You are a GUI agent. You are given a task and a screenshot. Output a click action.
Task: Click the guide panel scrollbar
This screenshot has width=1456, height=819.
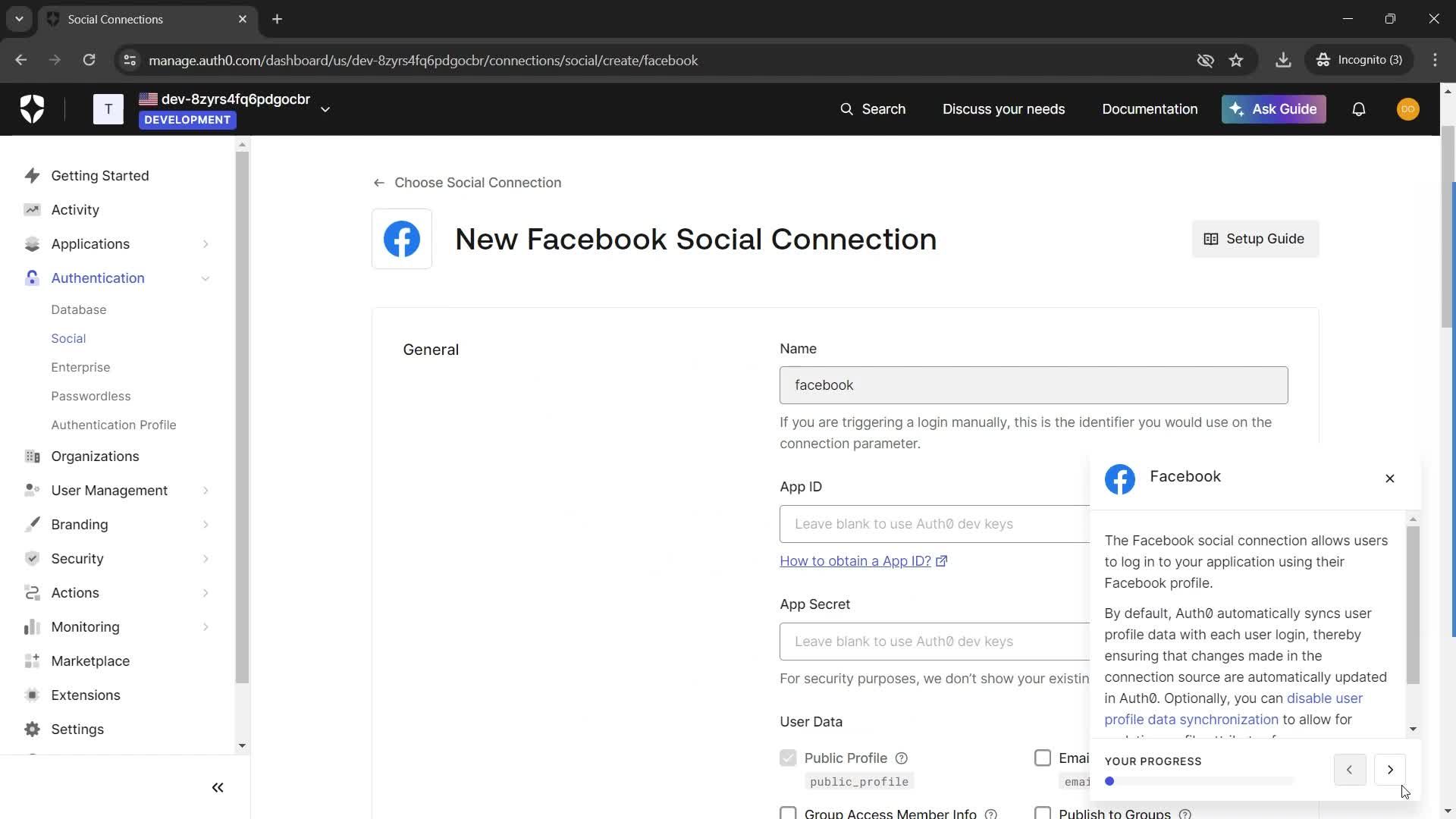1413,604
